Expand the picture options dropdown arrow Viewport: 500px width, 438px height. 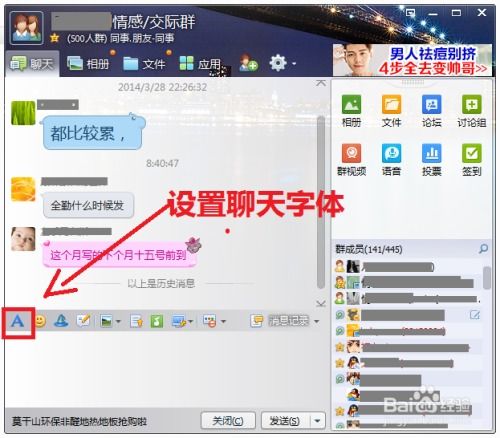[x=118, y=322]
